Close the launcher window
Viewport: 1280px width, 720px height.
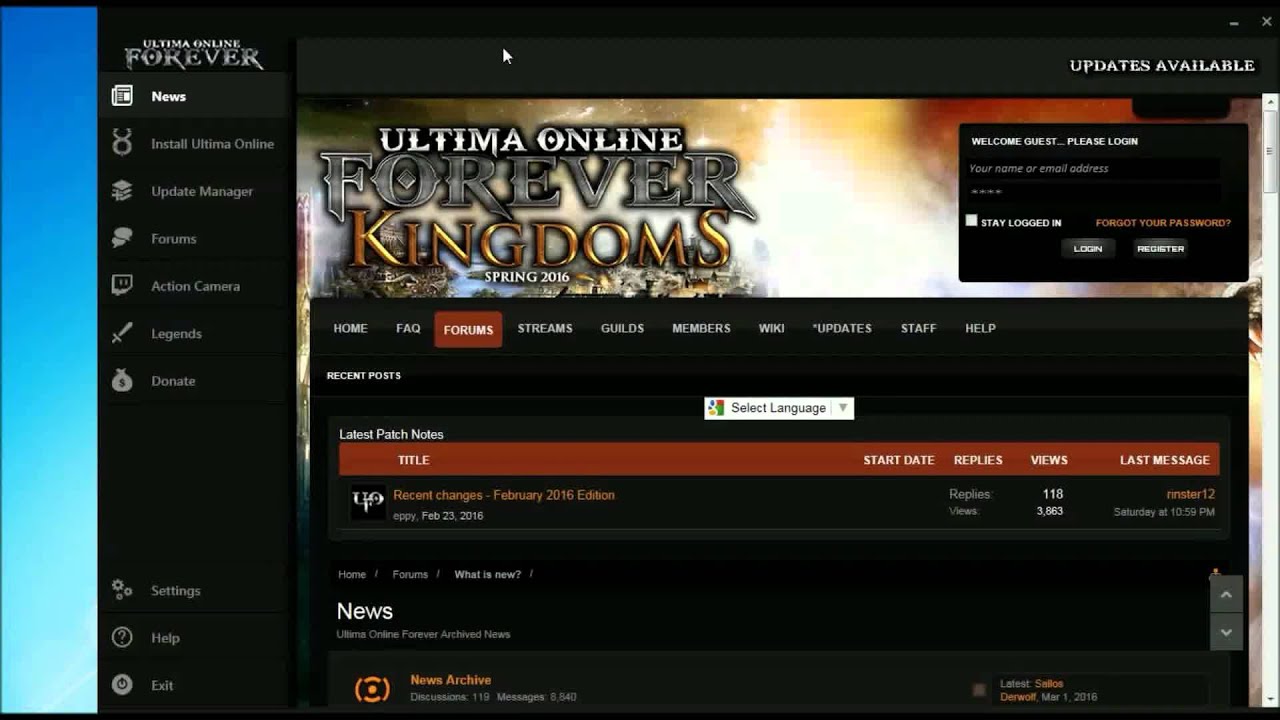(x=1266, y=21)
